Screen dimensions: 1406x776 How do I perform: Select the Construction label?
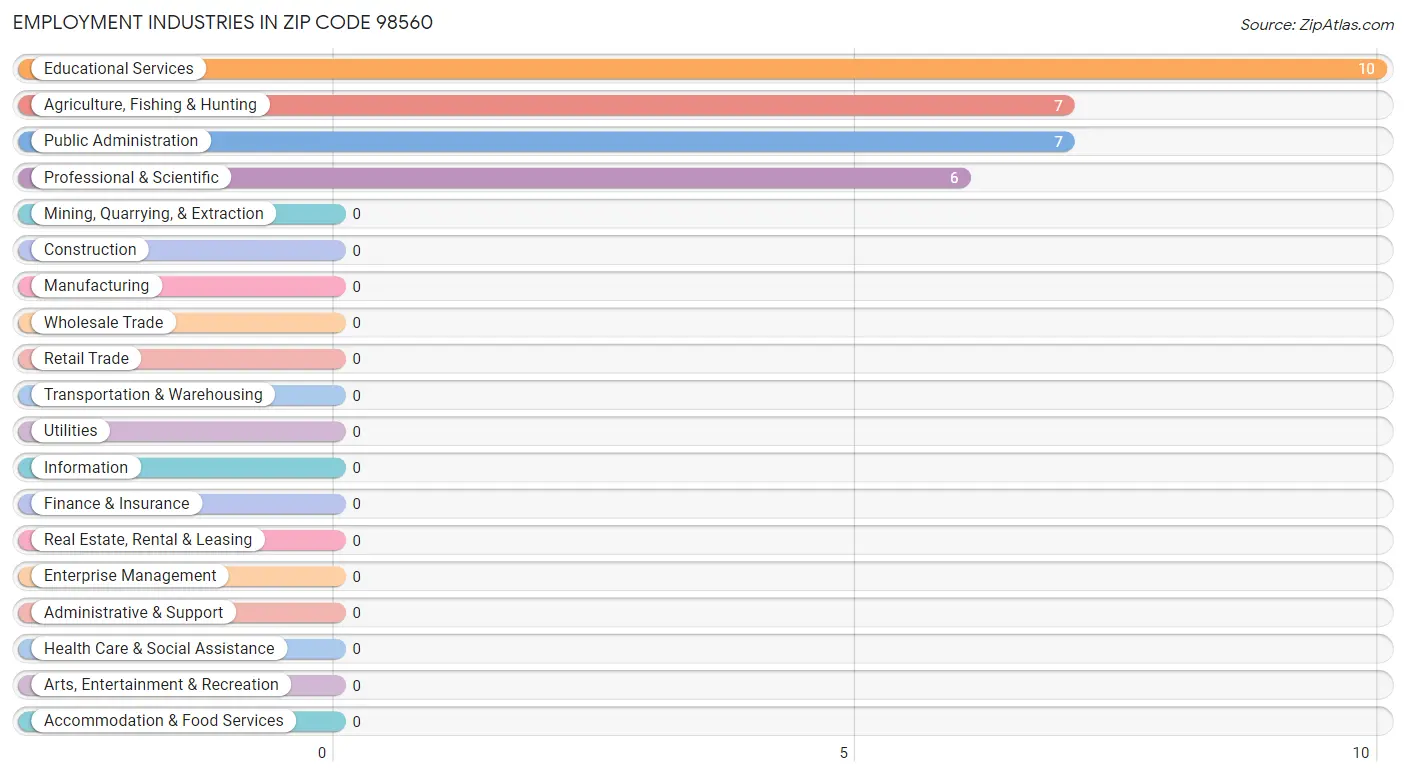[90, 250]
